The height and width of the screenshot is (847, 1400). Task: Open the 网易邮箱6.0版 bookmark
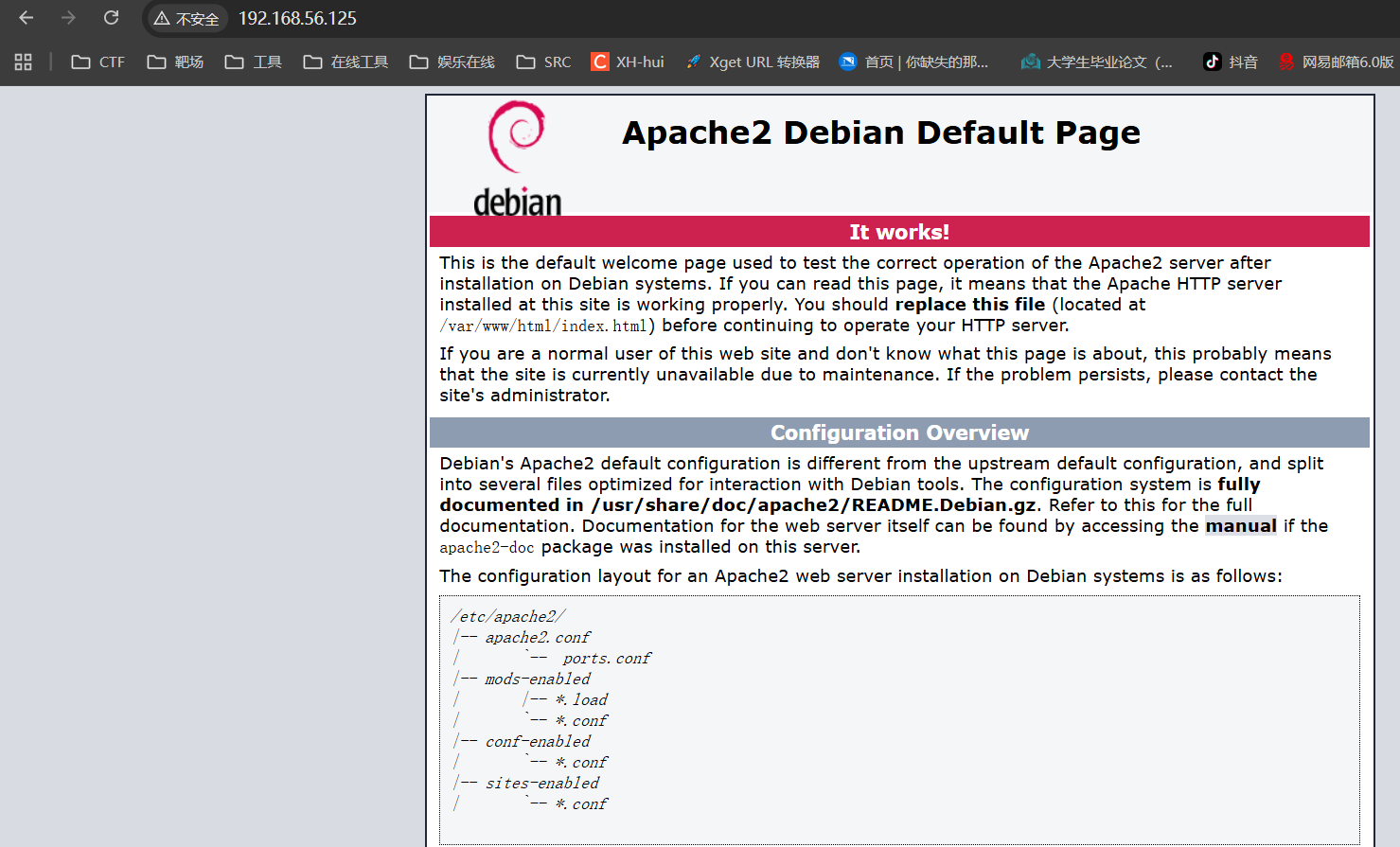(x=1336, y=62)
